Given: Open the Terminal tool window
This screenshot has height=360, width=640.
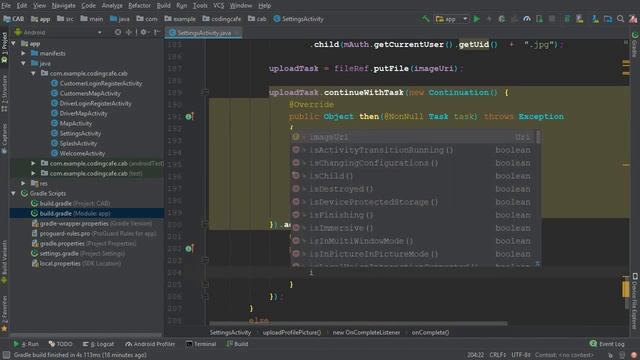Looking at the screenshot, I should click(201, 344).
